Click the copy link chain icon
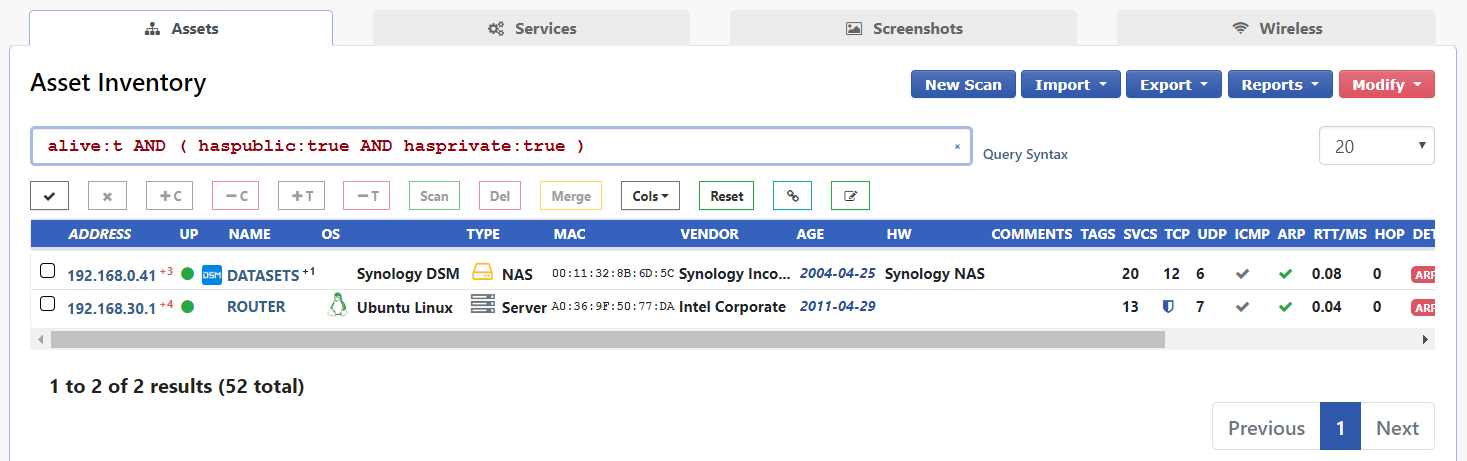 point(792,196)
